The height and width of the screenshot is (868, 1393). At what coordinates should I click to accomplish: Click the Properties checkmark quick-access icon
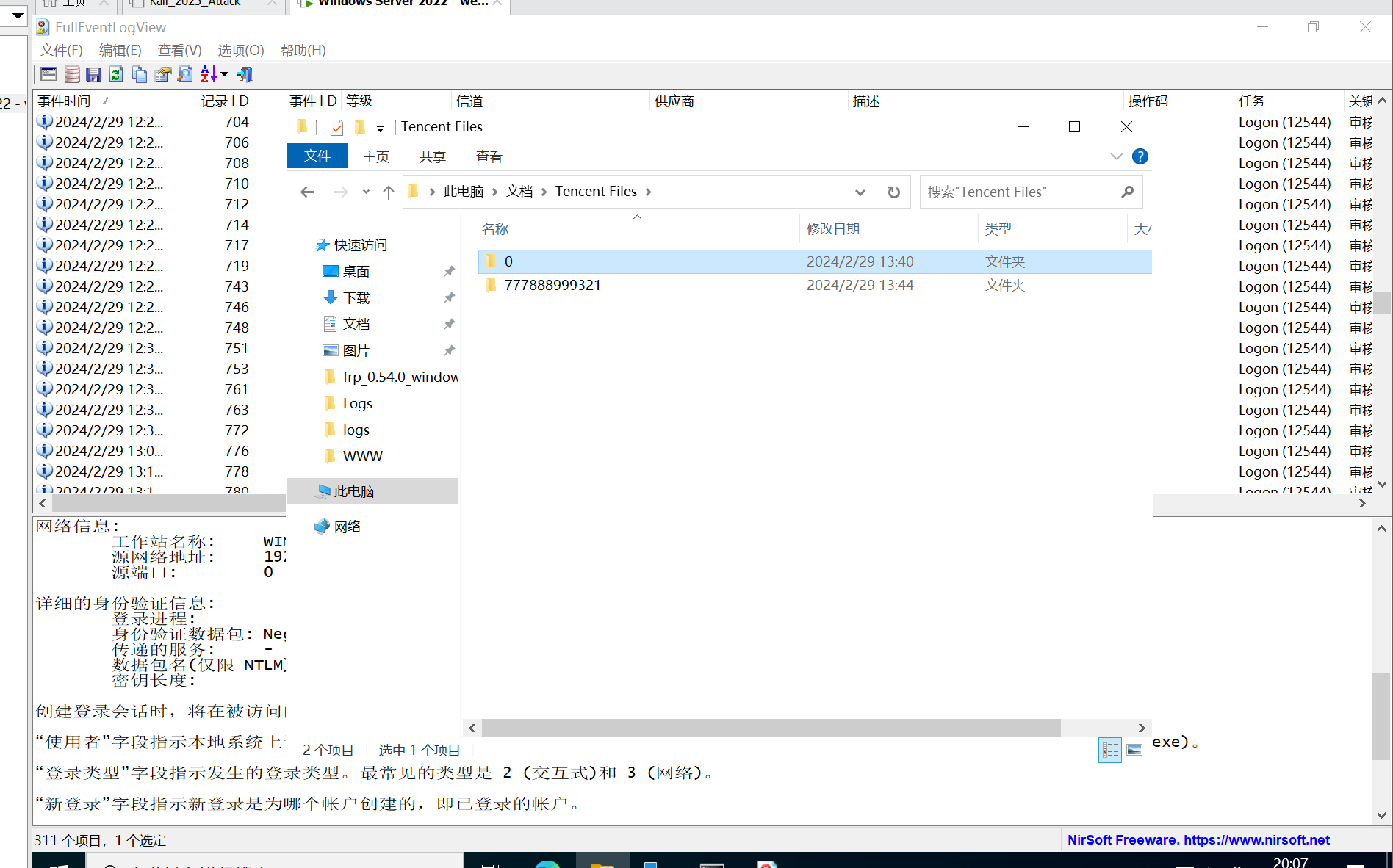pyautogui.click(x=336, y=128)
